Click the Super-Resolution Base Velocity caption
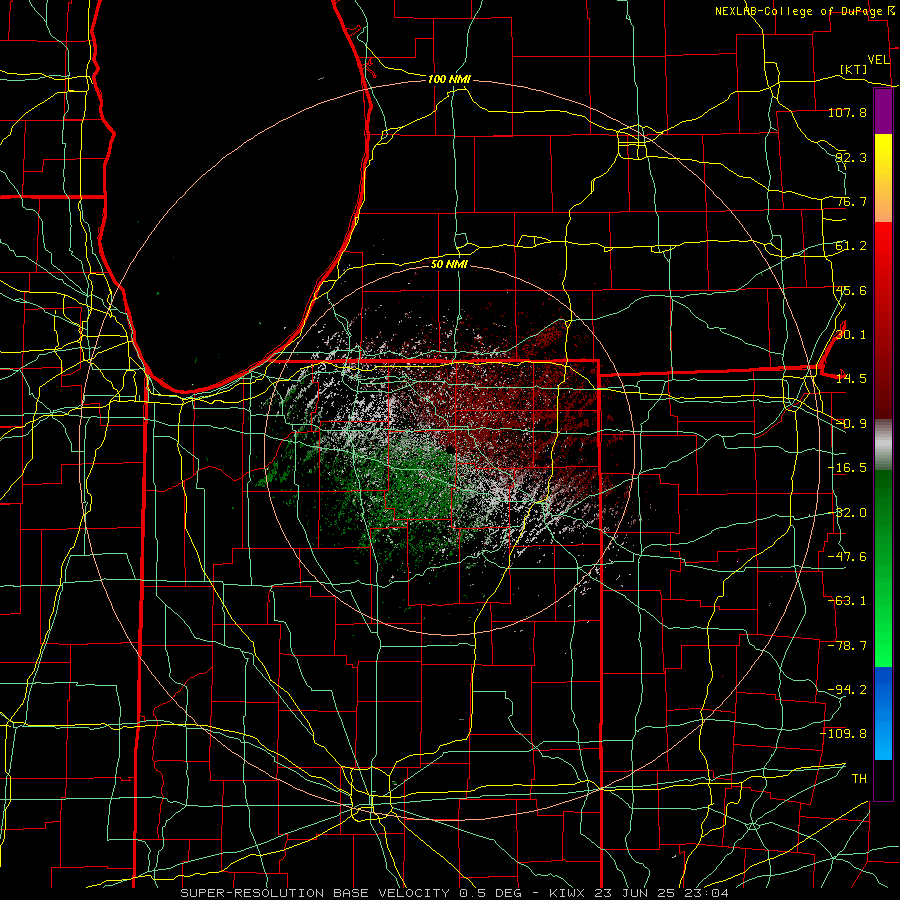Image resolution: width=900 pixels, height=900 pixels. point(455,893)
